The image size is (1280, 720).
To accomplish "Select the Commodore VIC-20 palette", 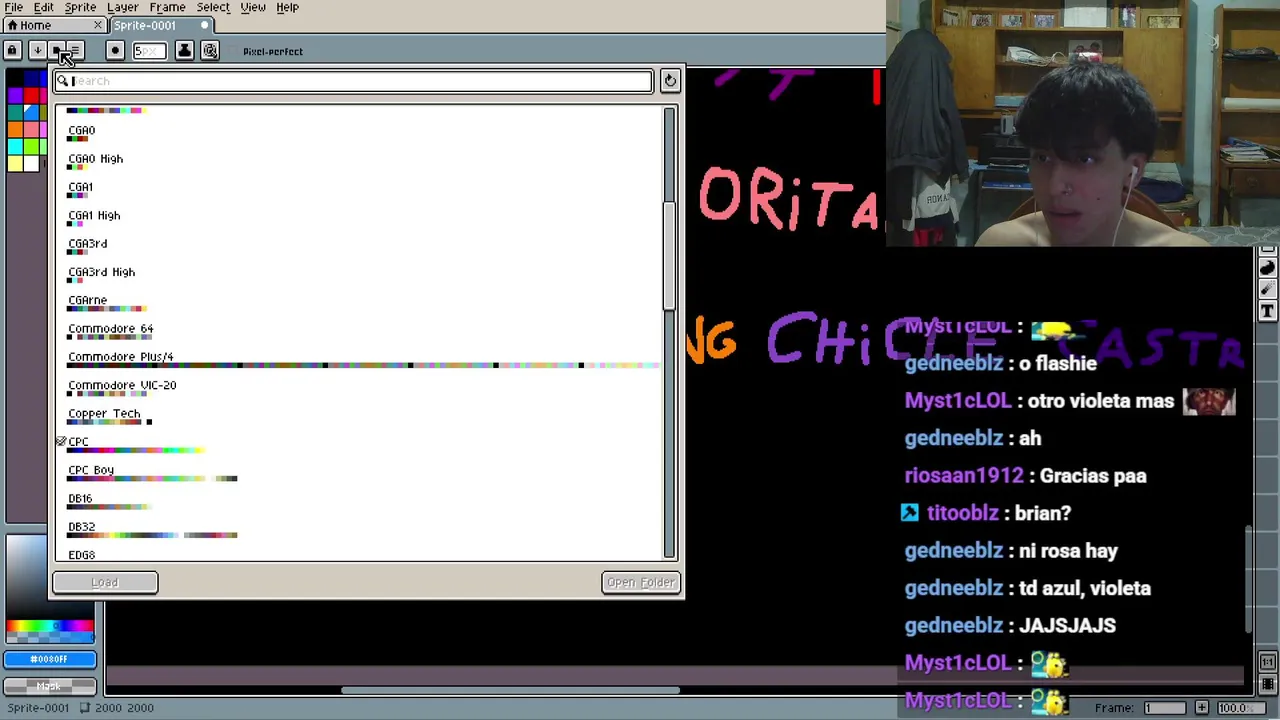I will [x=360, y=388].
